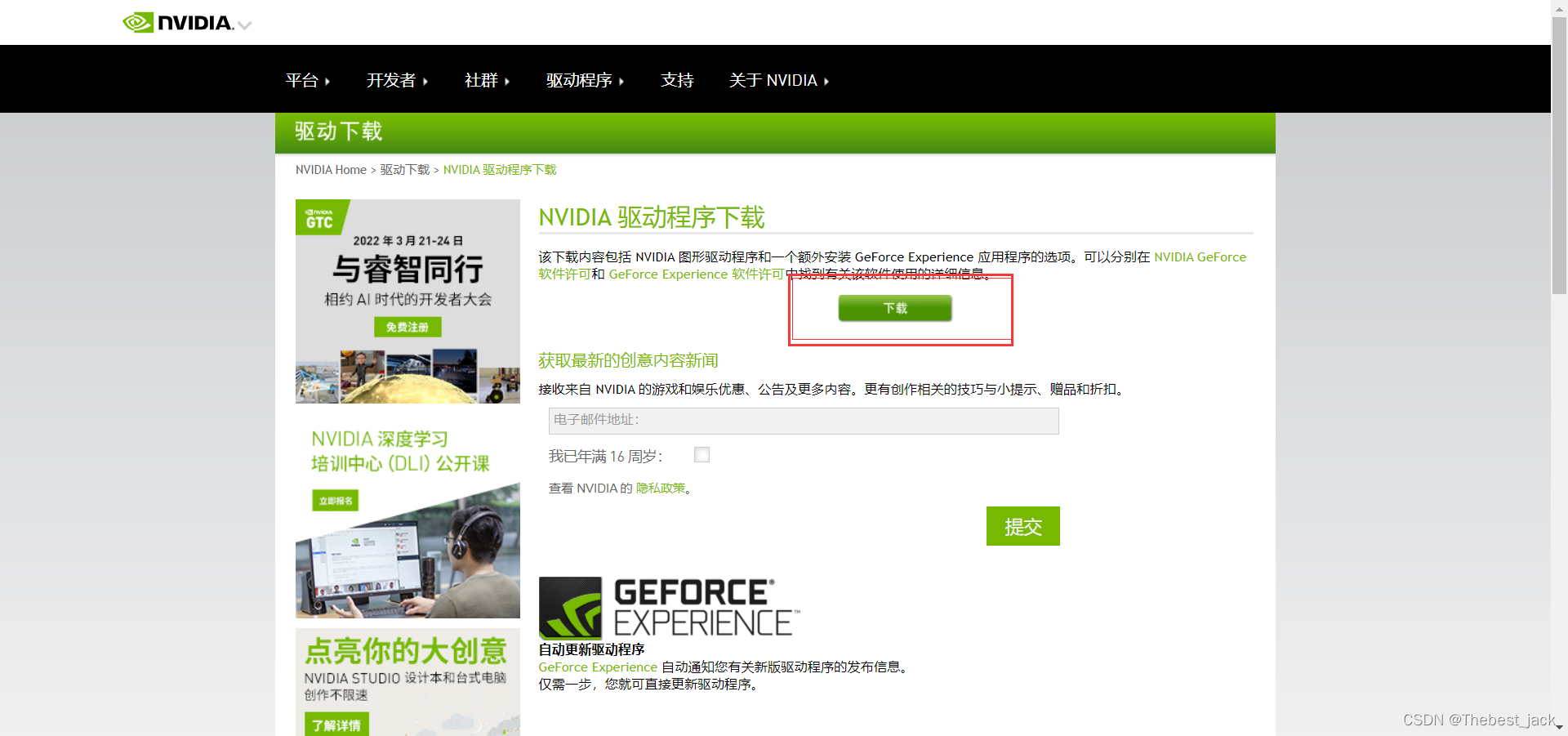Viewport: 1568px width, 736px height.
Task: Click the heading 获取最新的创意内容新闻
Action: coord(628,360)
